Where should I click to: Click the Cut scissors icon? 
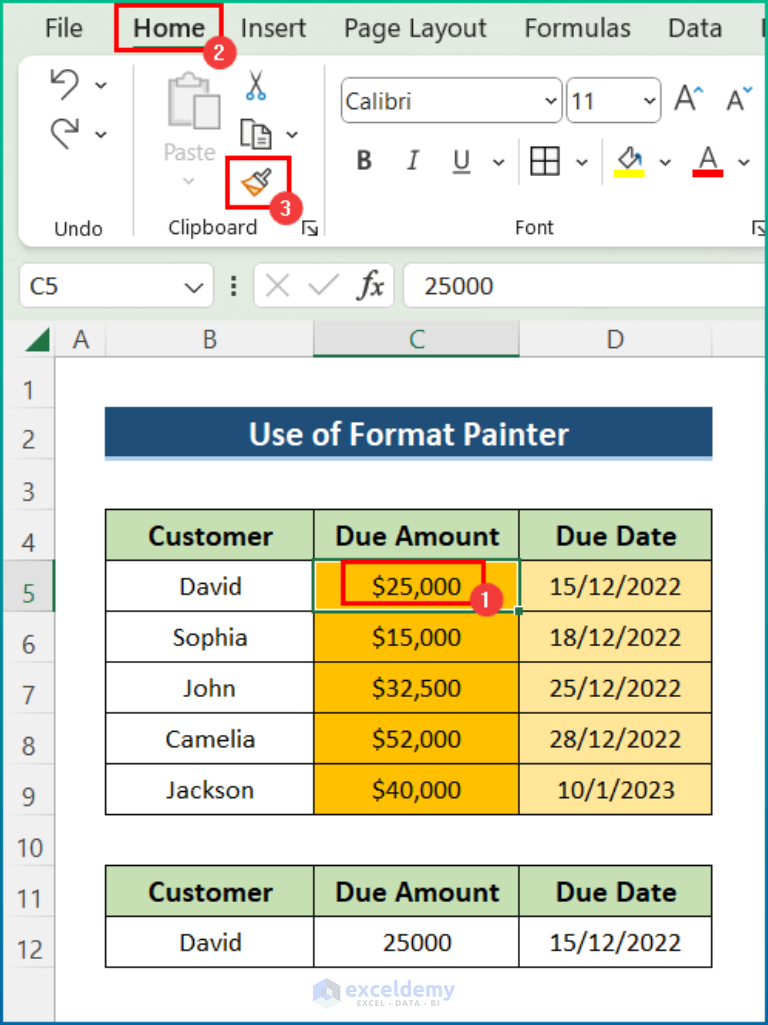coord(256,85)
